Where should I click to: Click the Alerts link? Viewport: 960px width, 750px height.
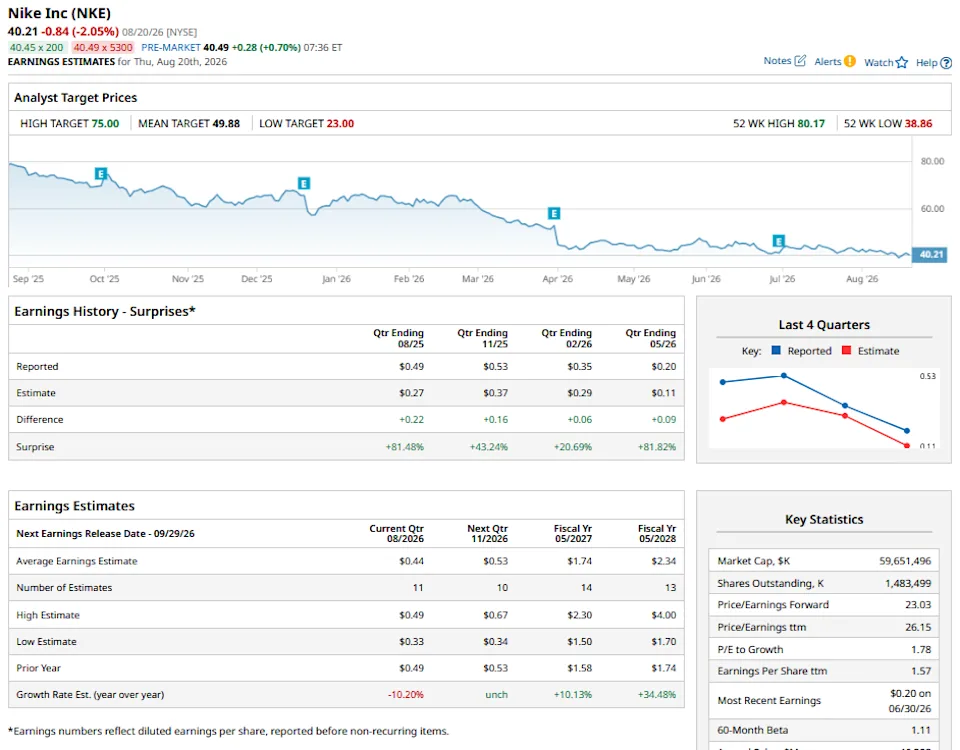pyautogui.click(x=828, y=61)
